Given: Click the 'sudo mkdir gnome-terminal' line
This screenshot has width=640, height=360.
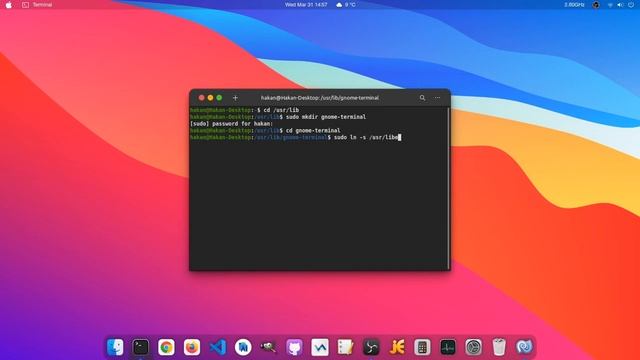Looking at the screenshot, I should click(278, 117).
